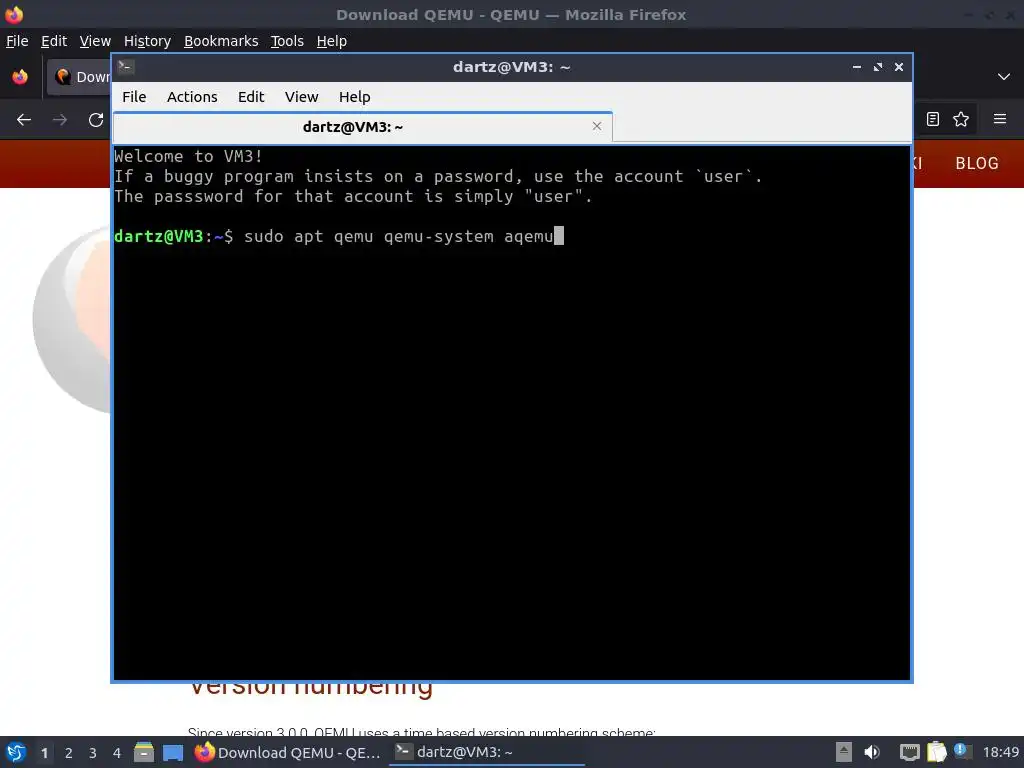The width and height of the screenshot is (1024, 768).
Task: Open the removable media tray icon
Action: click(844, 752)
